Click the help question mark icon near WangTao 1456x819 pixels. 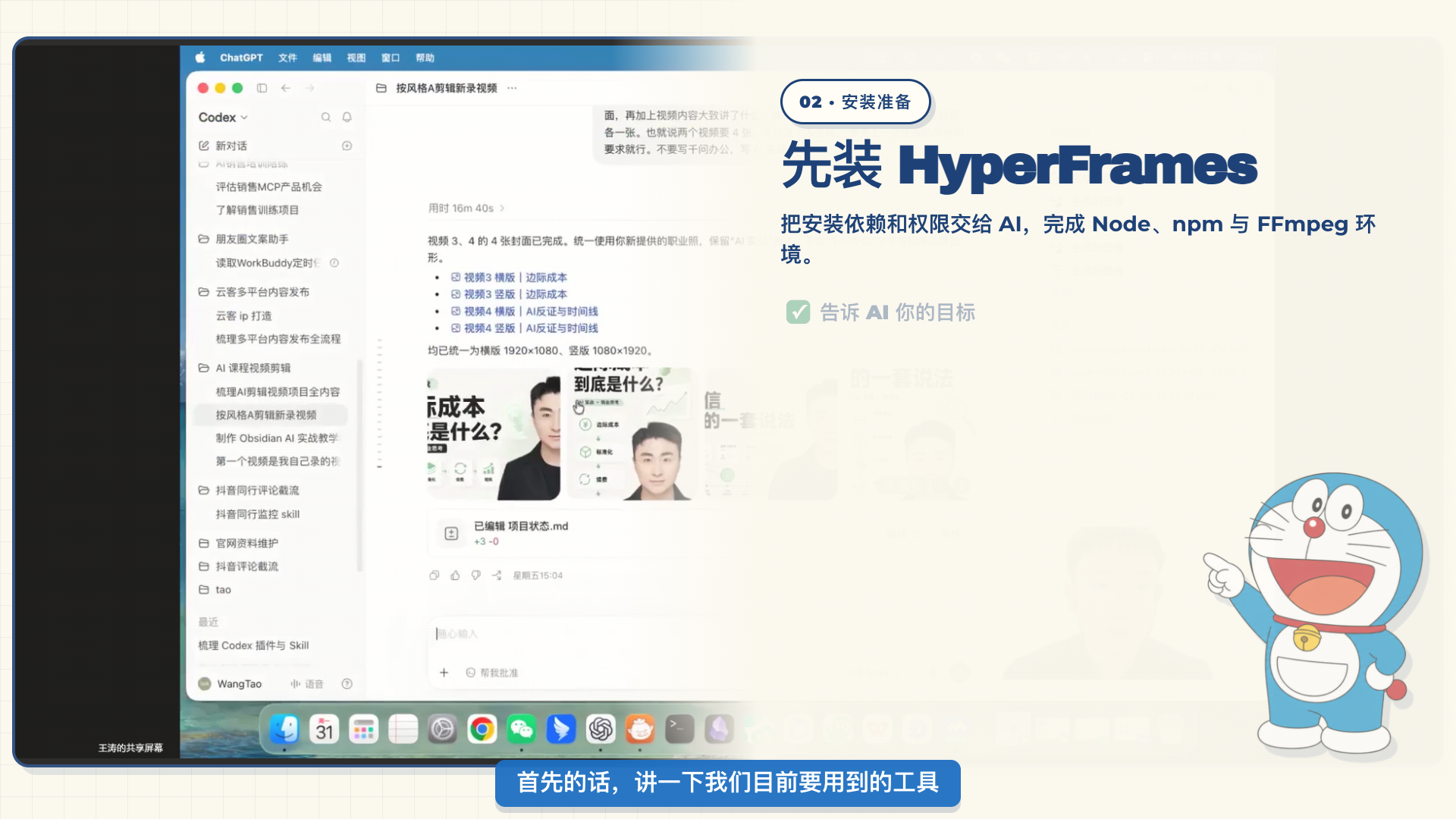pyautogui.click(x=347, y=683)
